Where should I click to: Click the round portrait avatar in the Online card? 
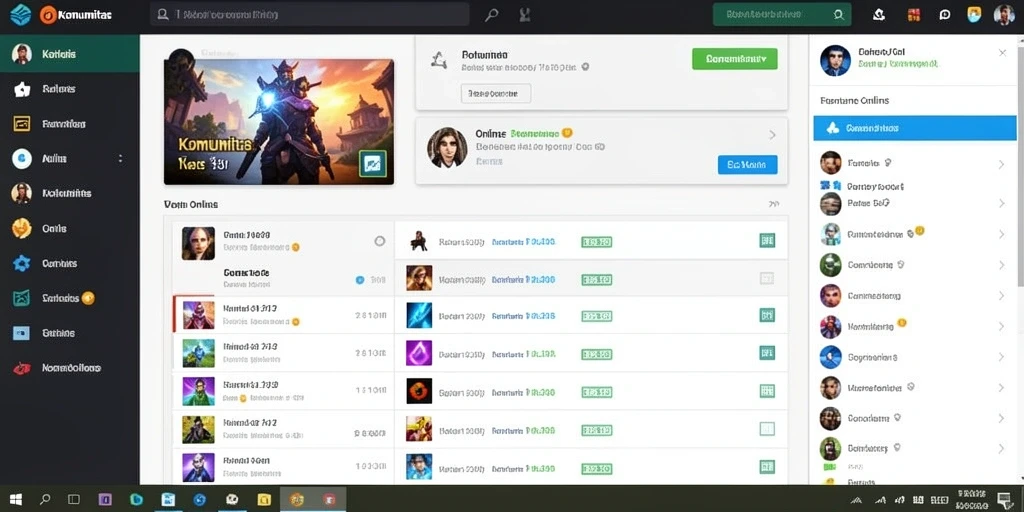(447, 148)
